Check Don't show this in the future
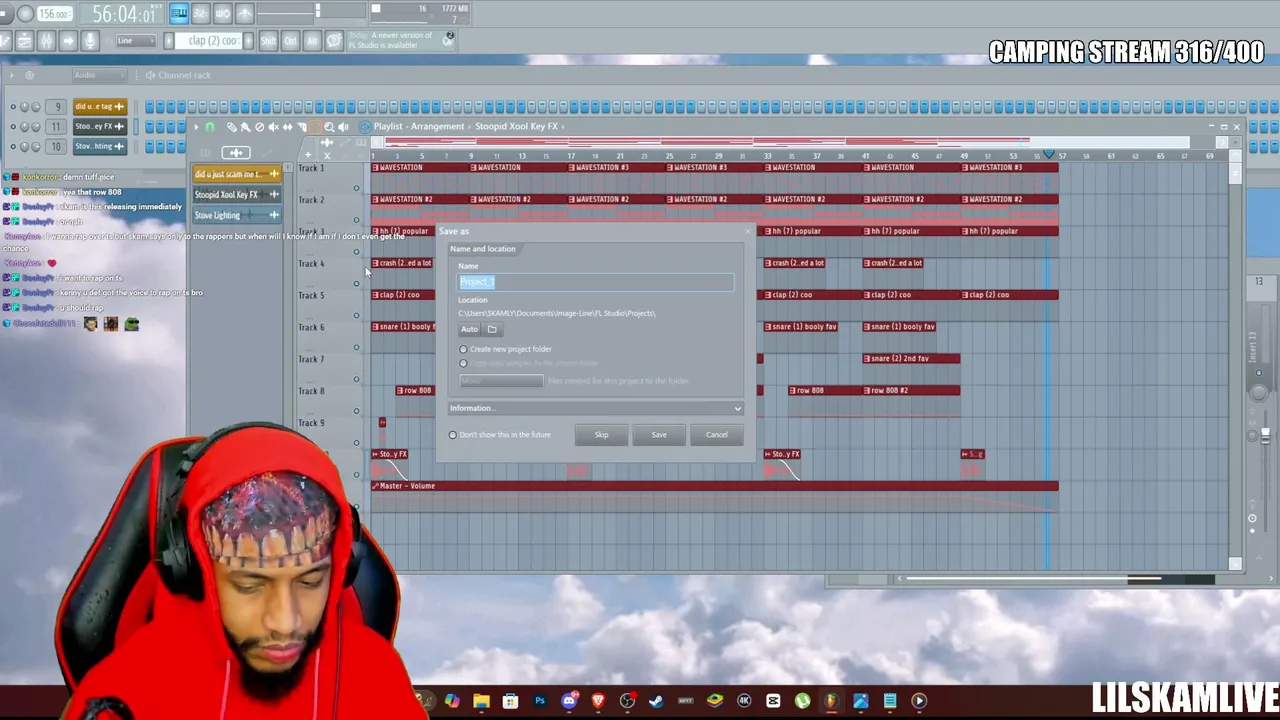The height and width of the screenshot is (720, 1280). (x=499, y=435)
